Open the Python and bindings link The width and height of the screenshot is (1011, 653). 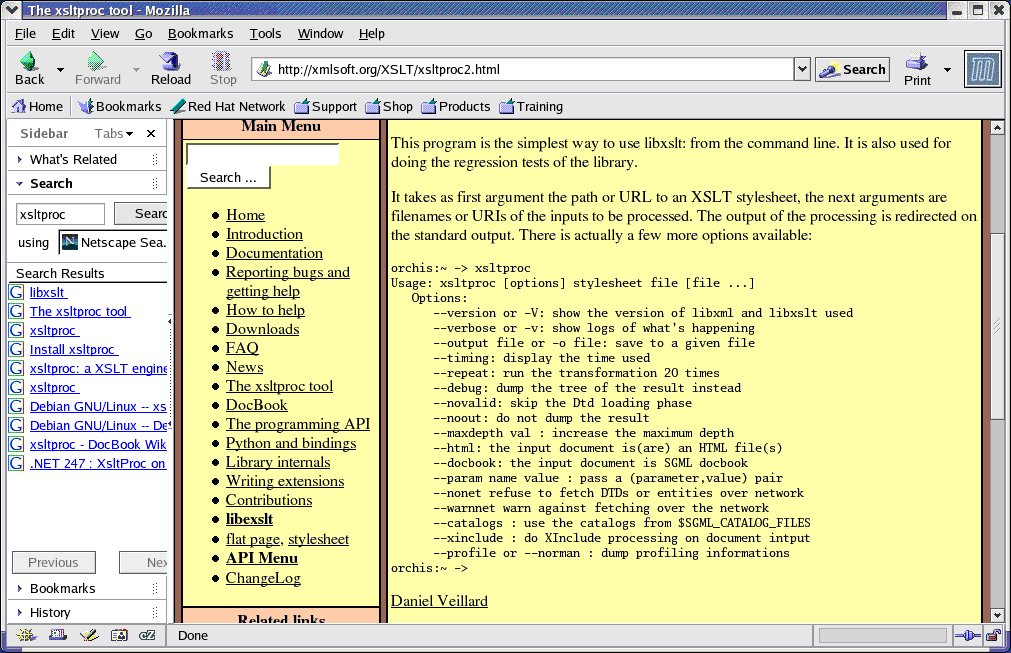(x=291, y=443)
